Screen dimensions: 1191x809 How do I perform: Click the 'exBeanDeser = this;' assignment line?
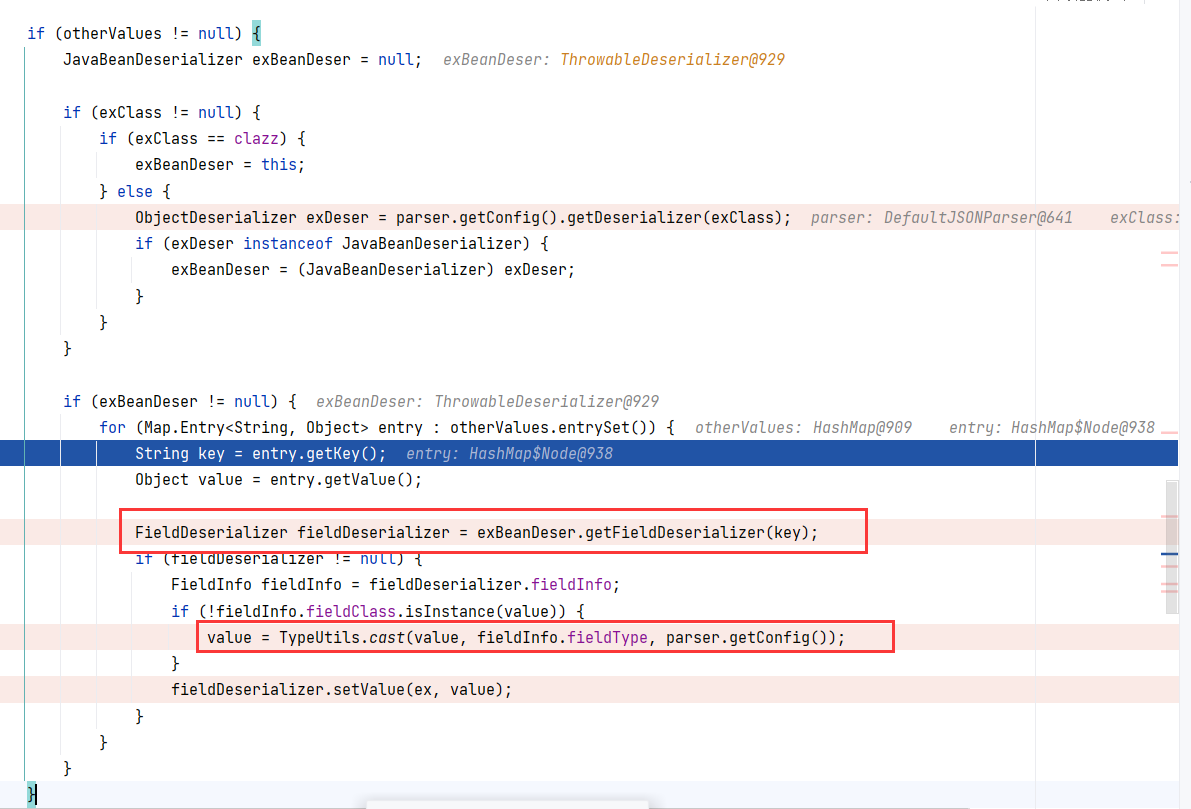coord(219,164)
